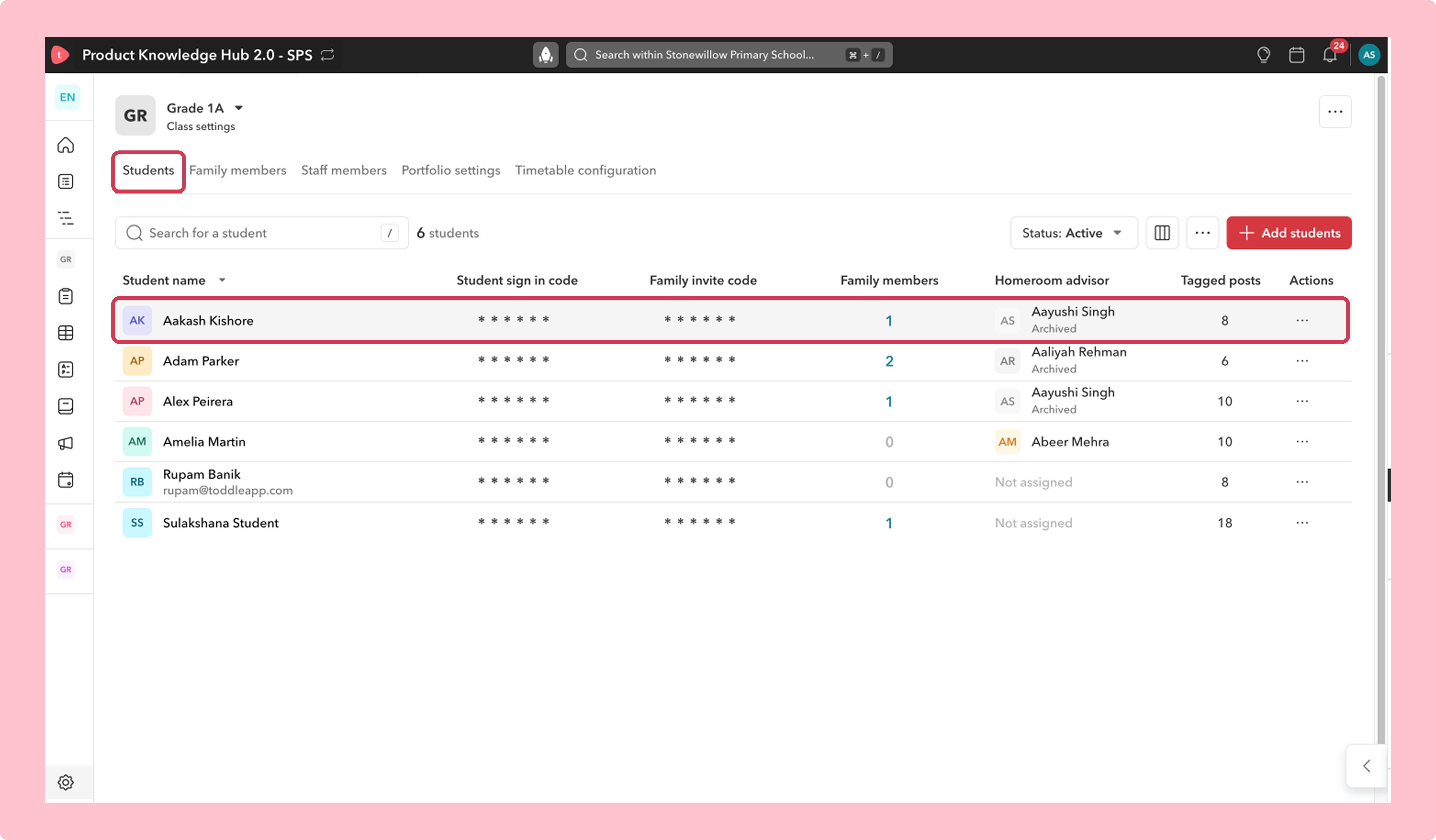Click student name Aakash Kishore
This screenshot has height=840, width=1436.
point(208,321)
